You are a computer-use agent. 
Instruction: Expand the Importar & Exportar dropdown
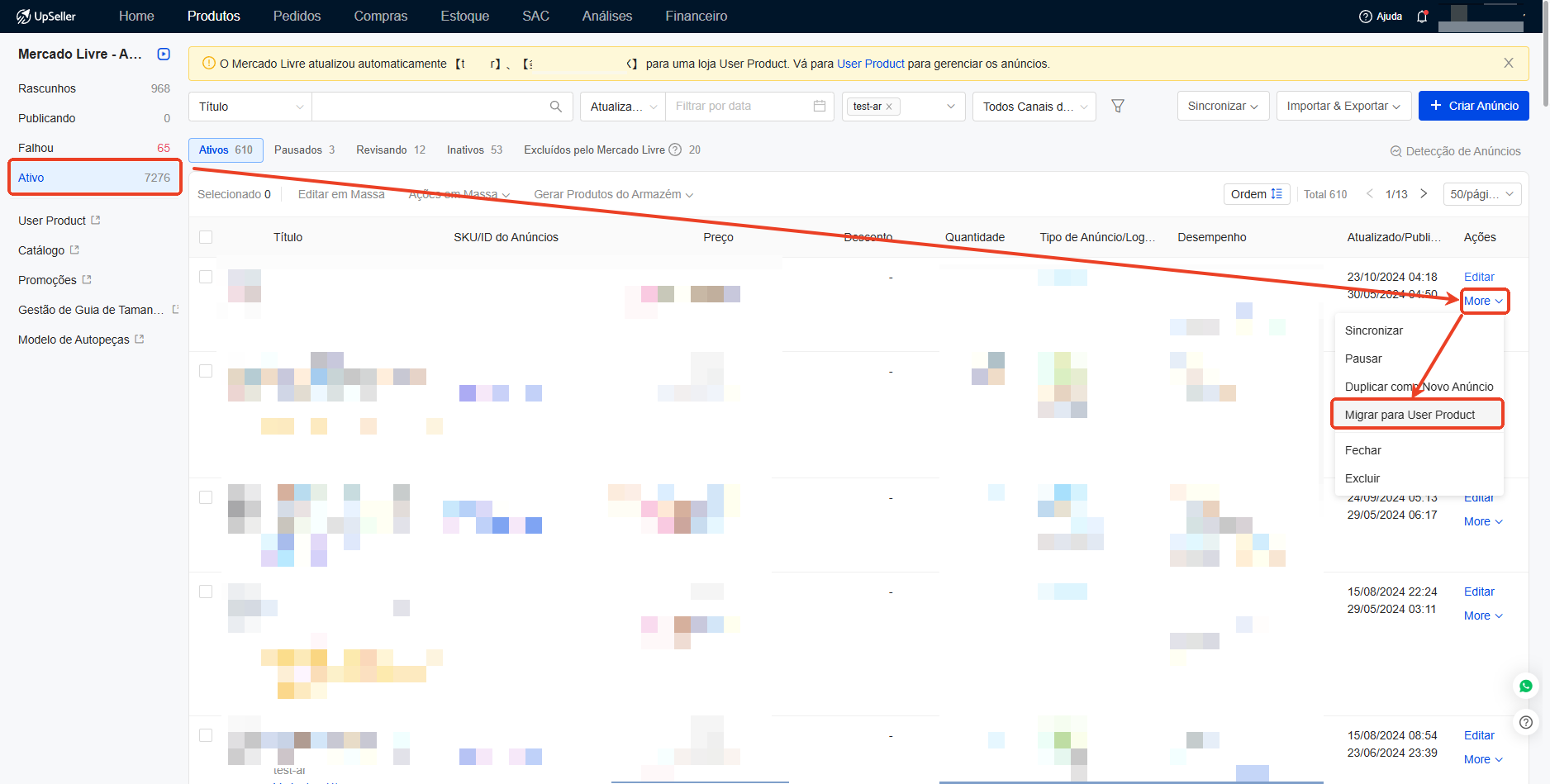pos(1343,106)
